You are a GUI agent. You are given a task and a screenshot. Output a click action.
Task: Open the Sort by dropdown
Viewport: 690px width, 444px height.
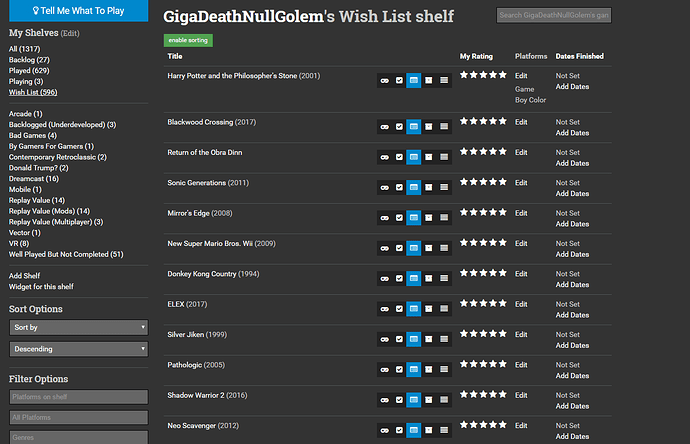coord(79,327)
